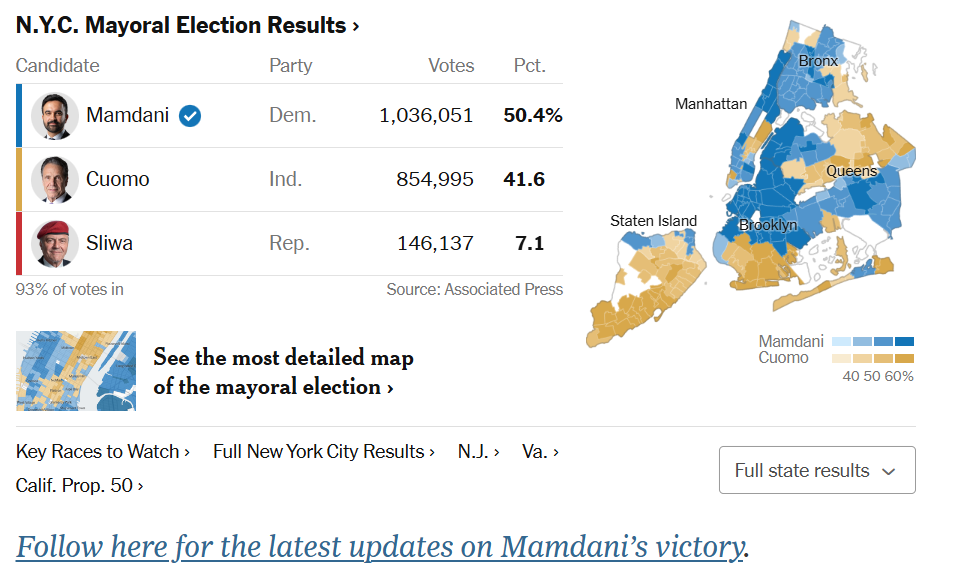This screenshot has width=955, height=576.
Task: Expand the Full state results dropdown
Action: 816,470
